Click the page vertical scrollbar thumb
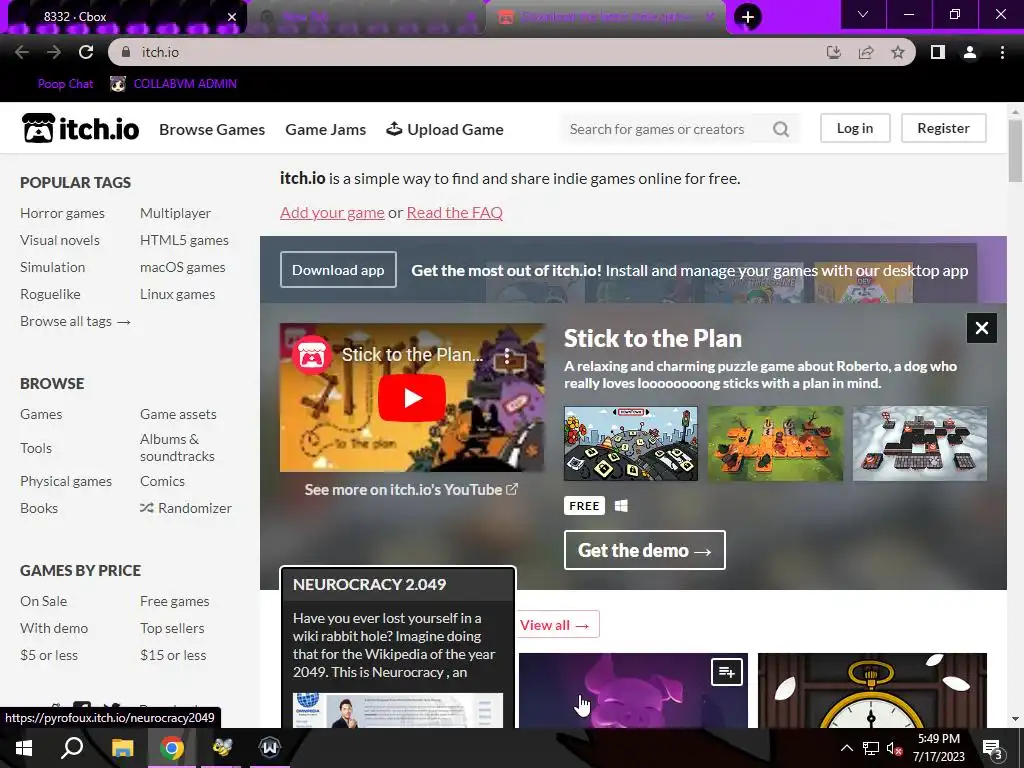Screen dimensions: 1024x768 (x=1015, y=150)
